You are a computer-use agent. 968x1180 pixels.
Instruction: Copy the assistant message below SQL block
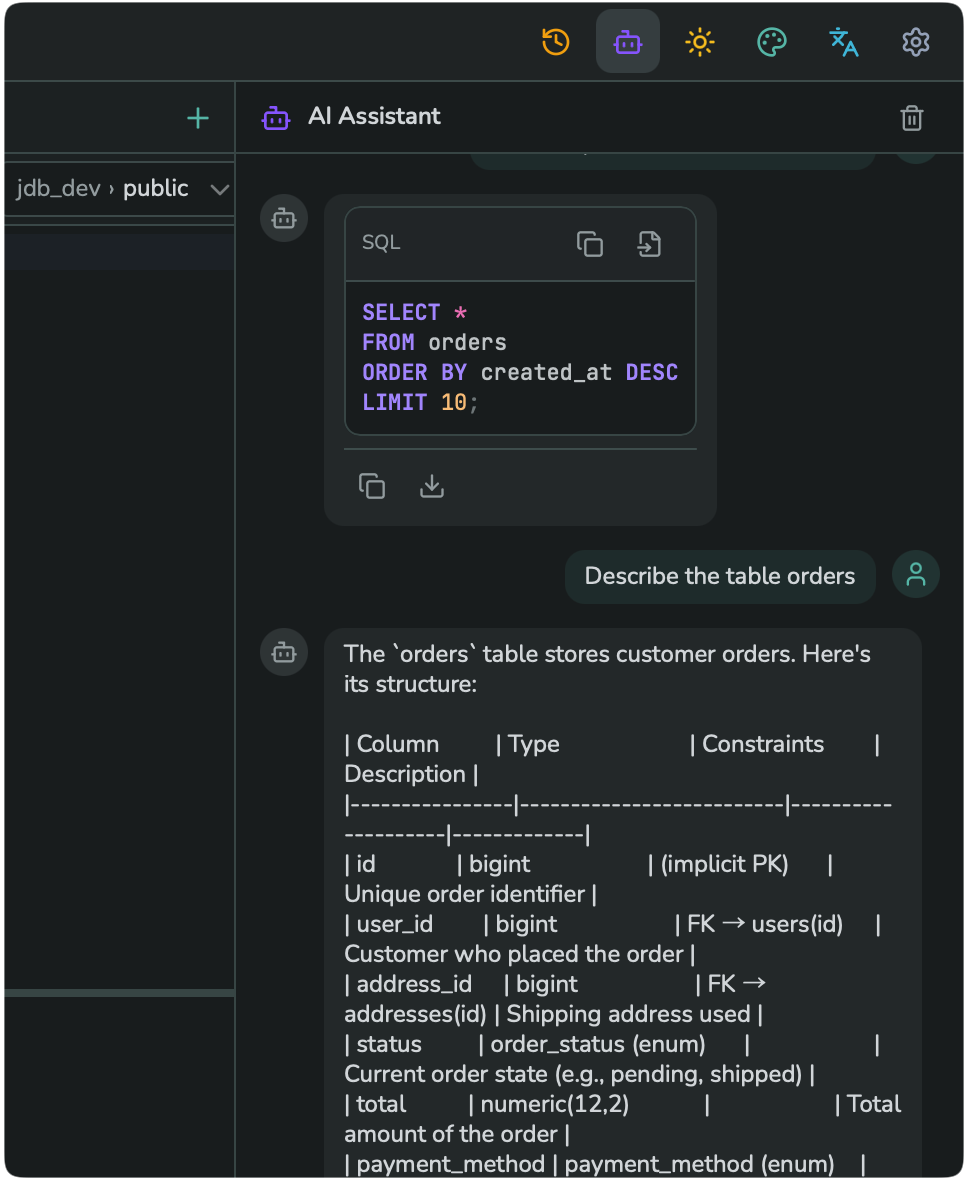pos(372,486)
